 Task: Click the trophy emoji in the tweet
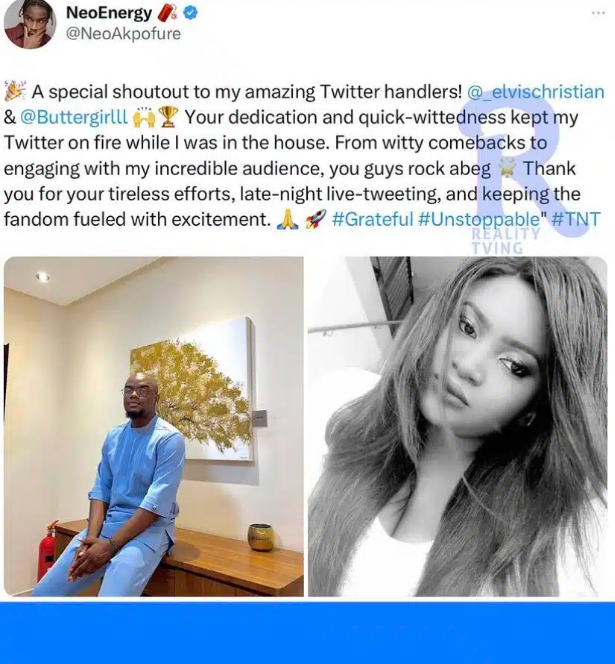tap(168, 117)
